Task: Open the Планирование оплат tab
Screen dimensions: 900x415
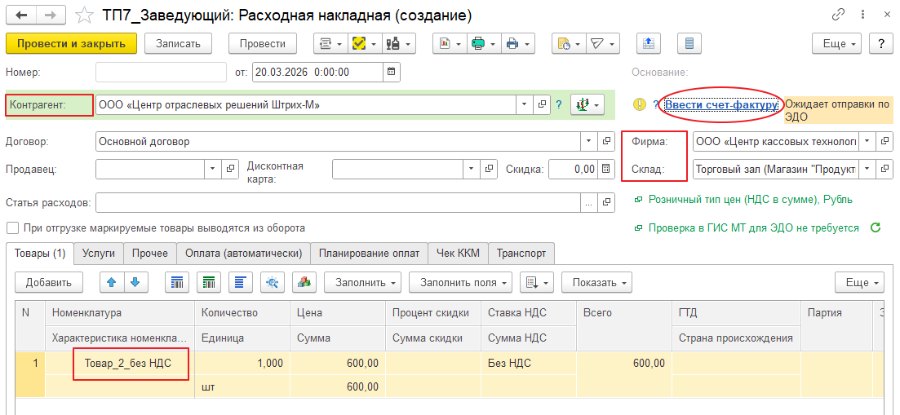Action: click(370, 253)
